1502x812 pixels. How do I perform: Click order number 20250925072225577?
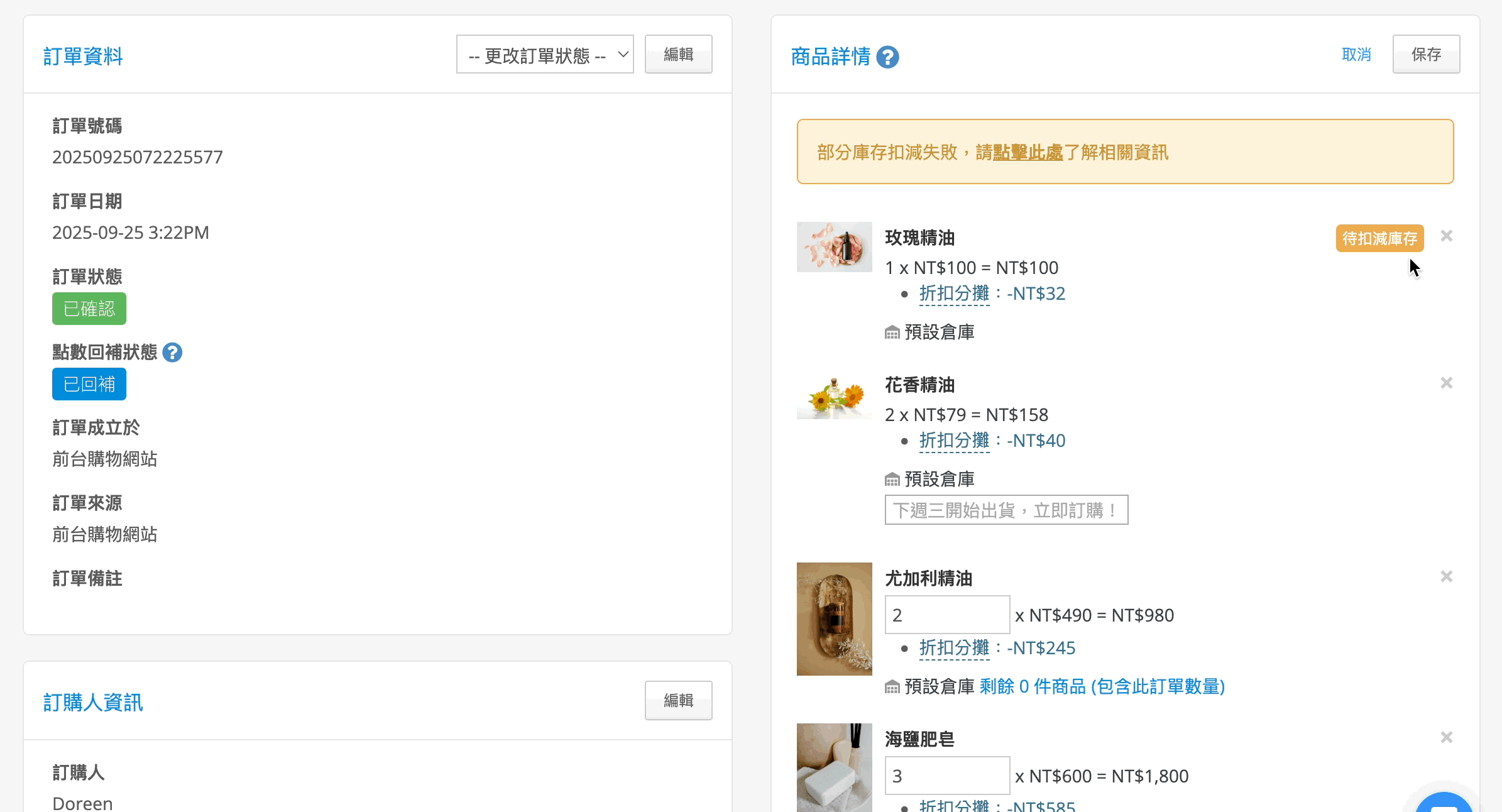[138, 157]
